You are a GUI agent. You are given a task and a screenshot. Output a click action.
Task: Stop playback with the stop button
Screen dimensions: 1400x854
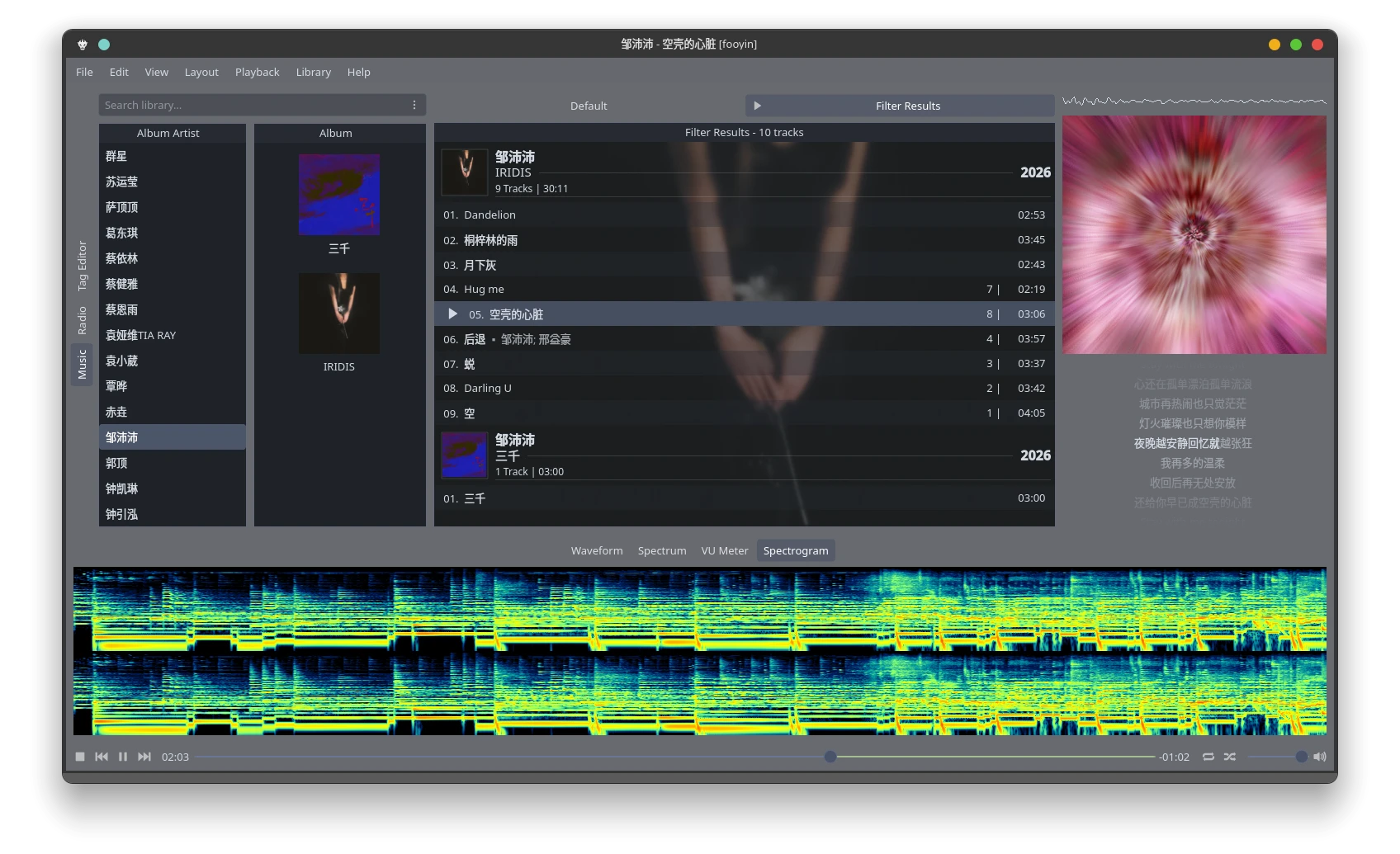click(80, 757)
